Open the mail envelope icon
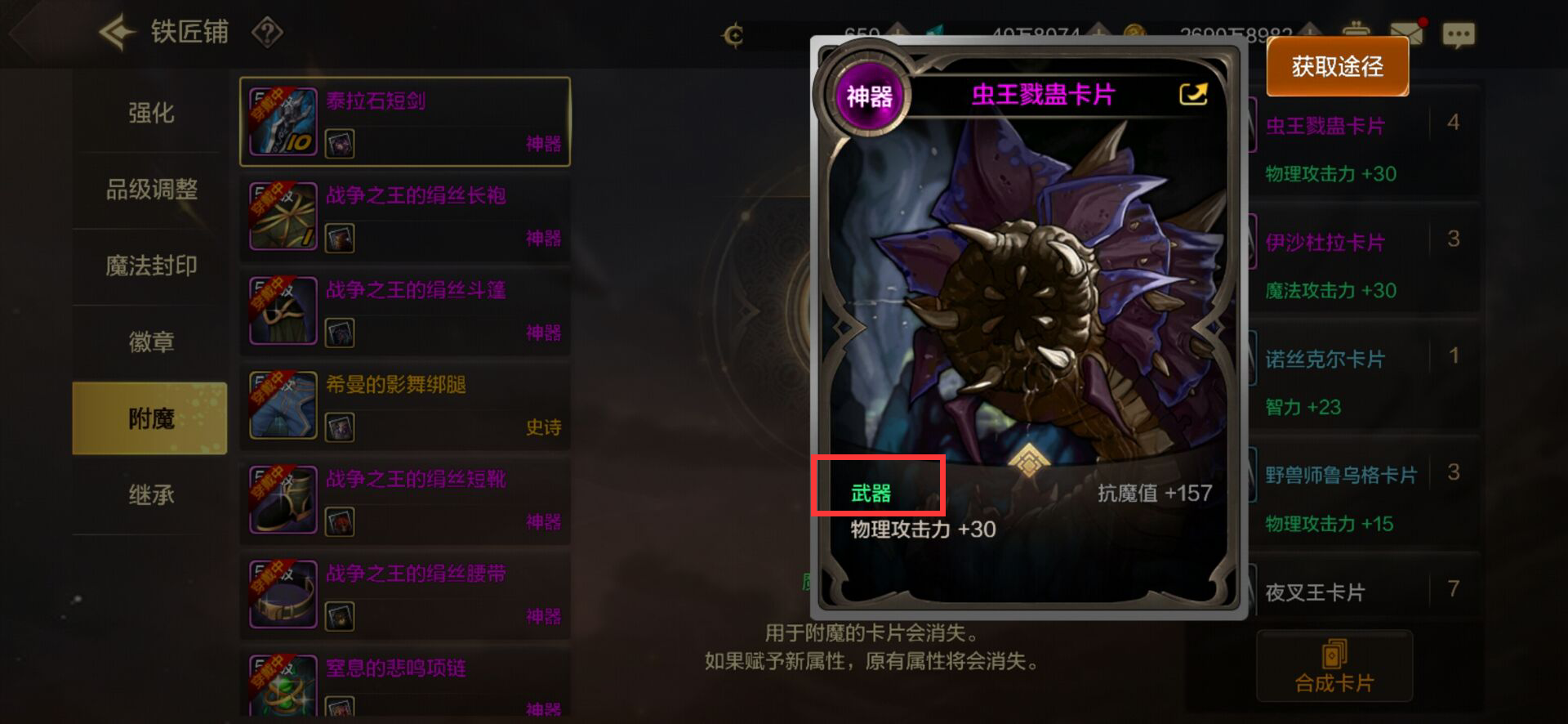The image size is (1568, 724). (x=1406, y=34)
